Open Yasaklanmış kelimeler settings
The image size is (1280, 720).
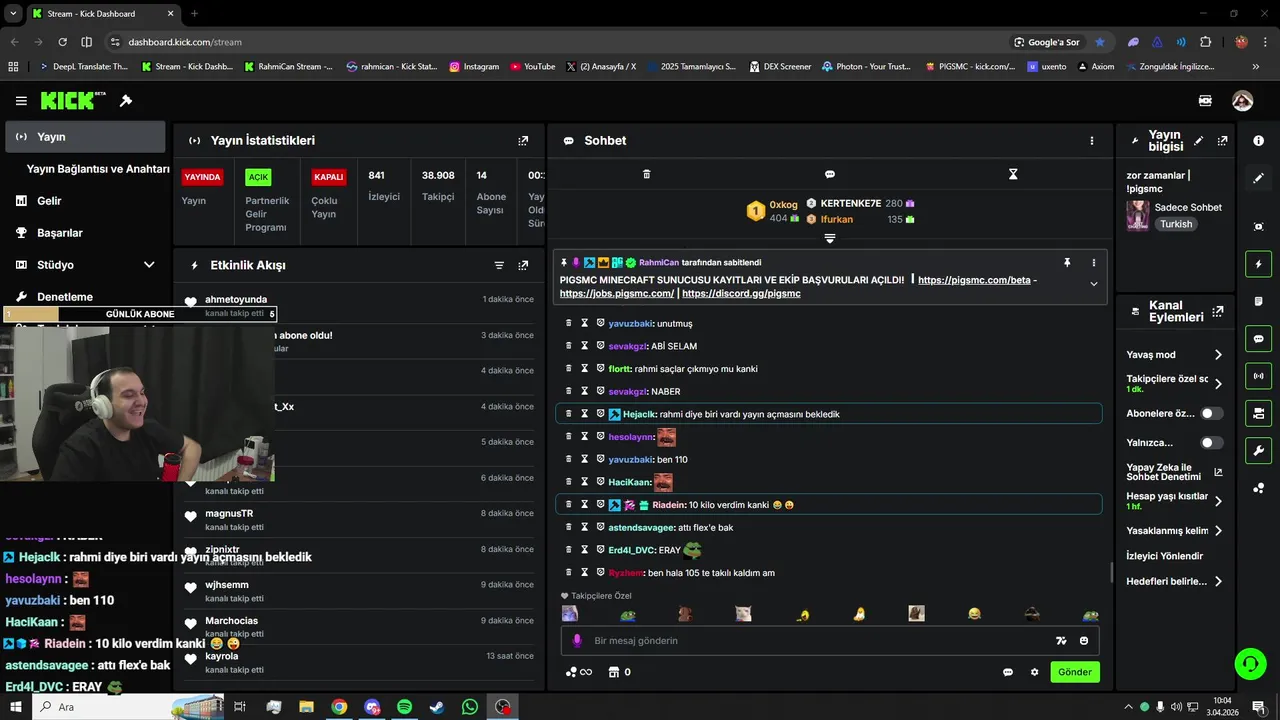[x=1174, y=531]
